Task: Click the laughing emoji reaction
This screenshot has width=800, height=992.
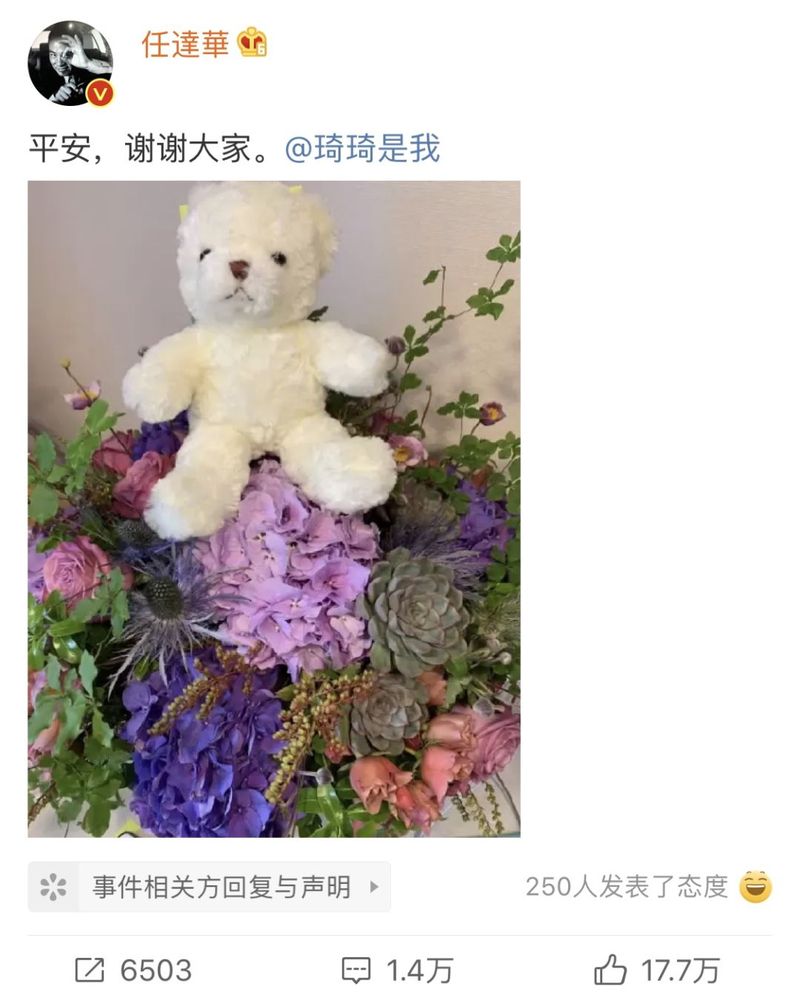Action: pos(756,886)
